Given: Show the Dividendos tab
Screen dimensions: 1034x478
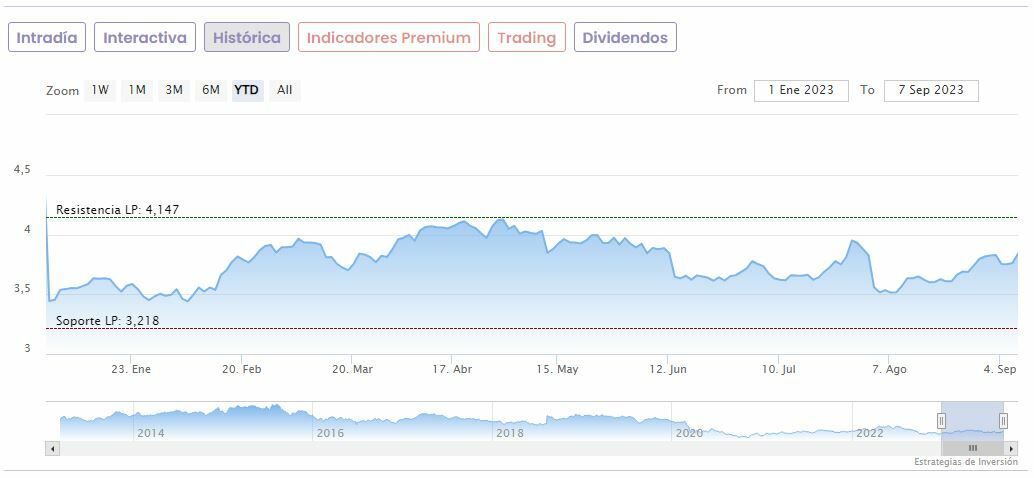Looking at the screenshot, I should [625, 38].
